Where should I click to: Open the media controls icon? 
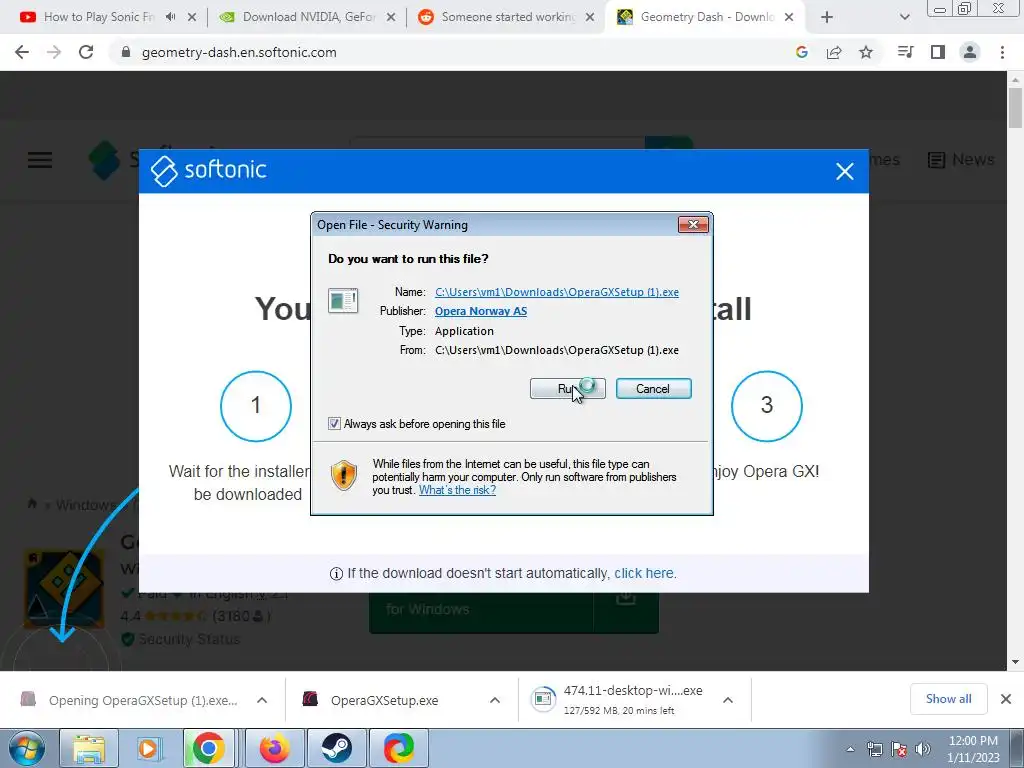coord(905,52)
